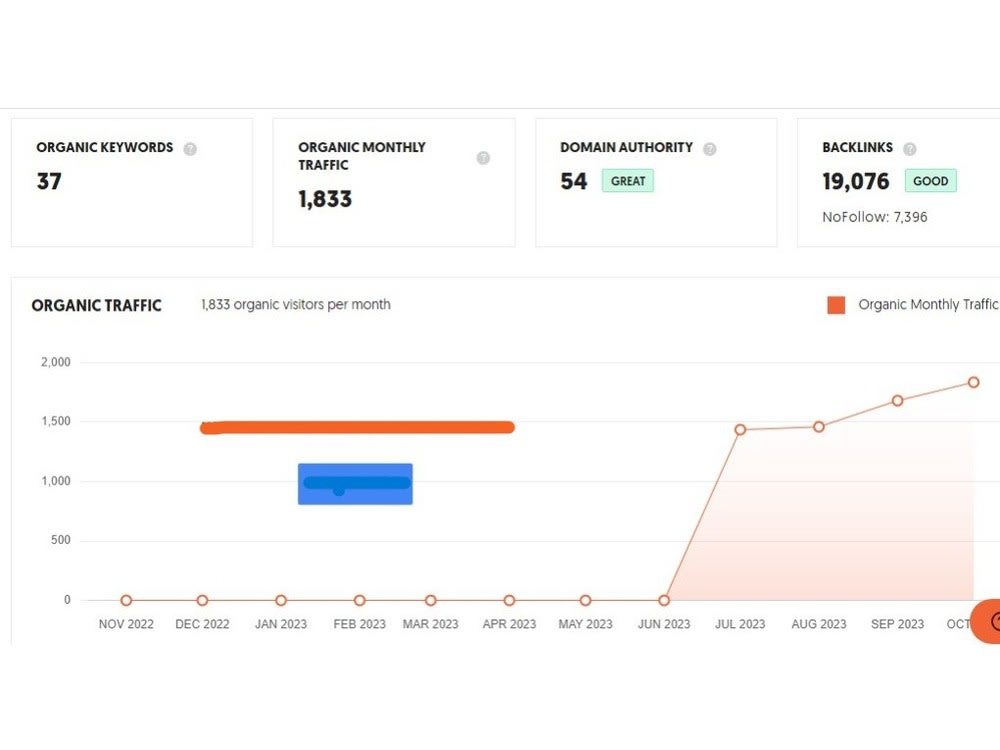Click the SEP 2023 x-axis label
Viewport: 1000px width, 750px height.
pos(897,624)
